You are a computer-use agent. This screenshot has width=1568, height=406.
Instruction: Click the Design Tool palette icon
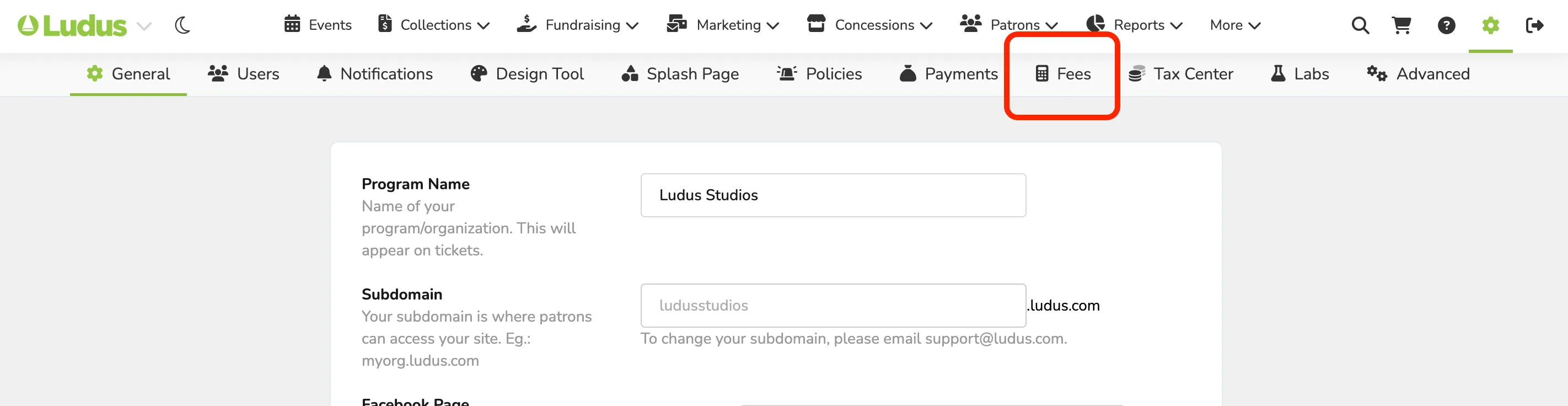click(479, 74)
